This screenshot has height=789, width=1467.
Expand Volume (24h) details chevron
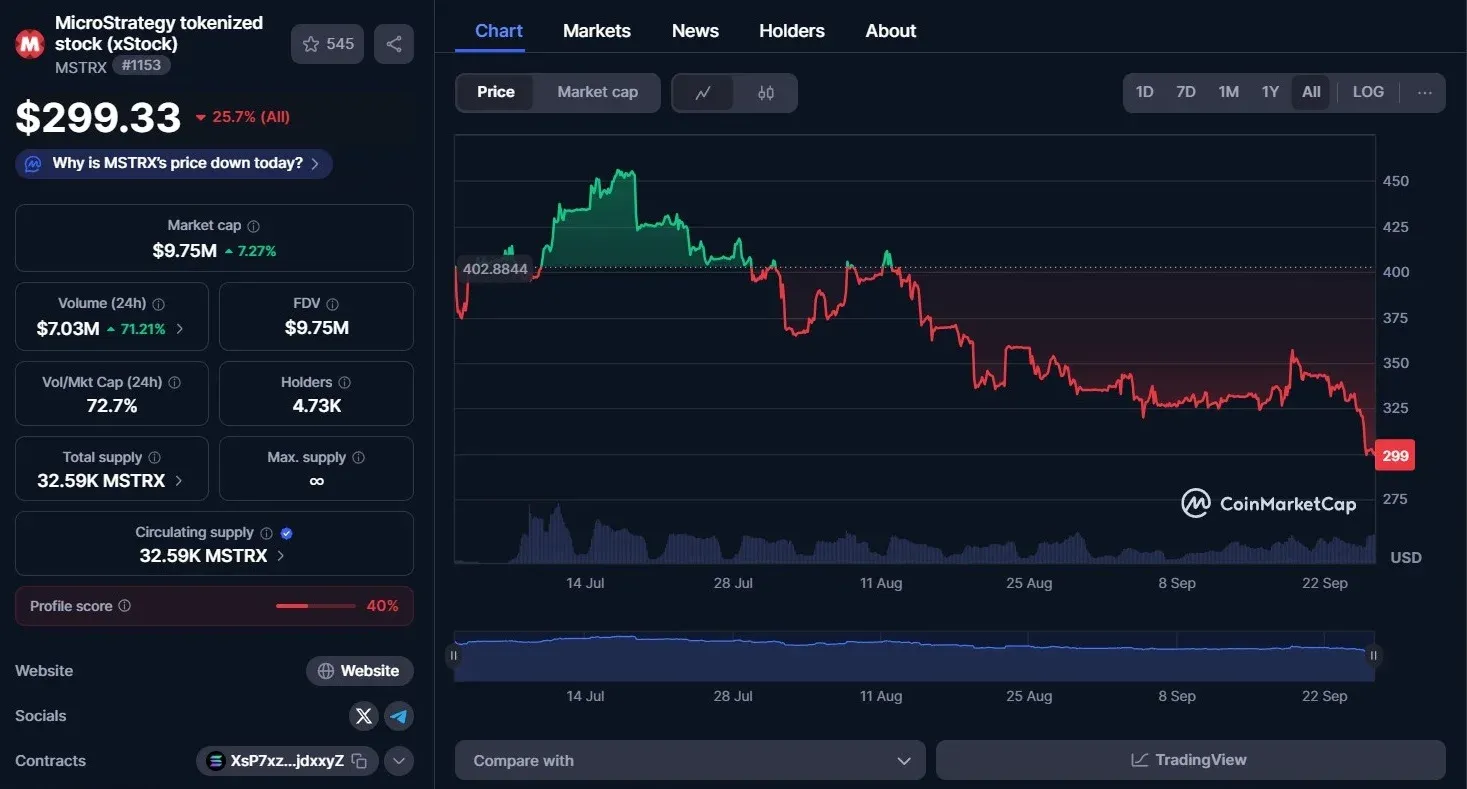[x=180, y=328]
